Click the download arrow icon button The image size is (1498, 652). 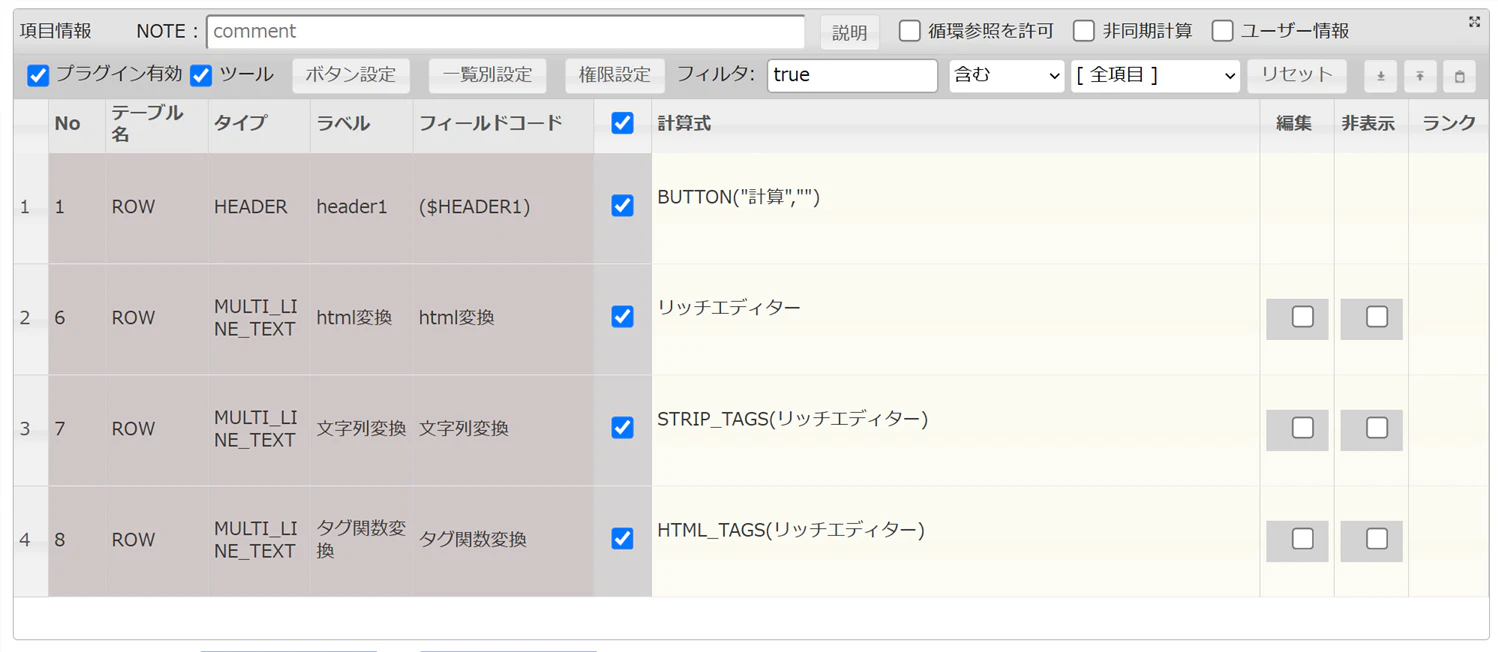click(1380, 76)
